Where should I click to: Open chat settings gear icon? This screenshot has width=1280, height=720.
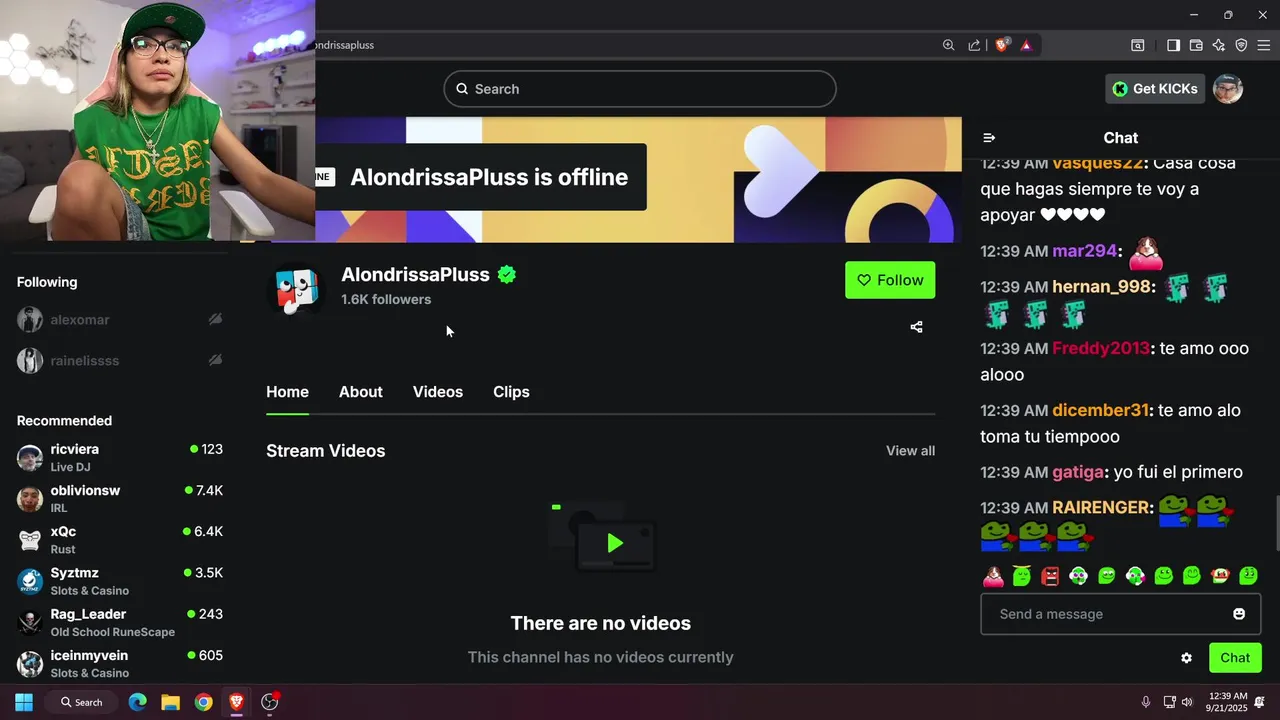1186,658
